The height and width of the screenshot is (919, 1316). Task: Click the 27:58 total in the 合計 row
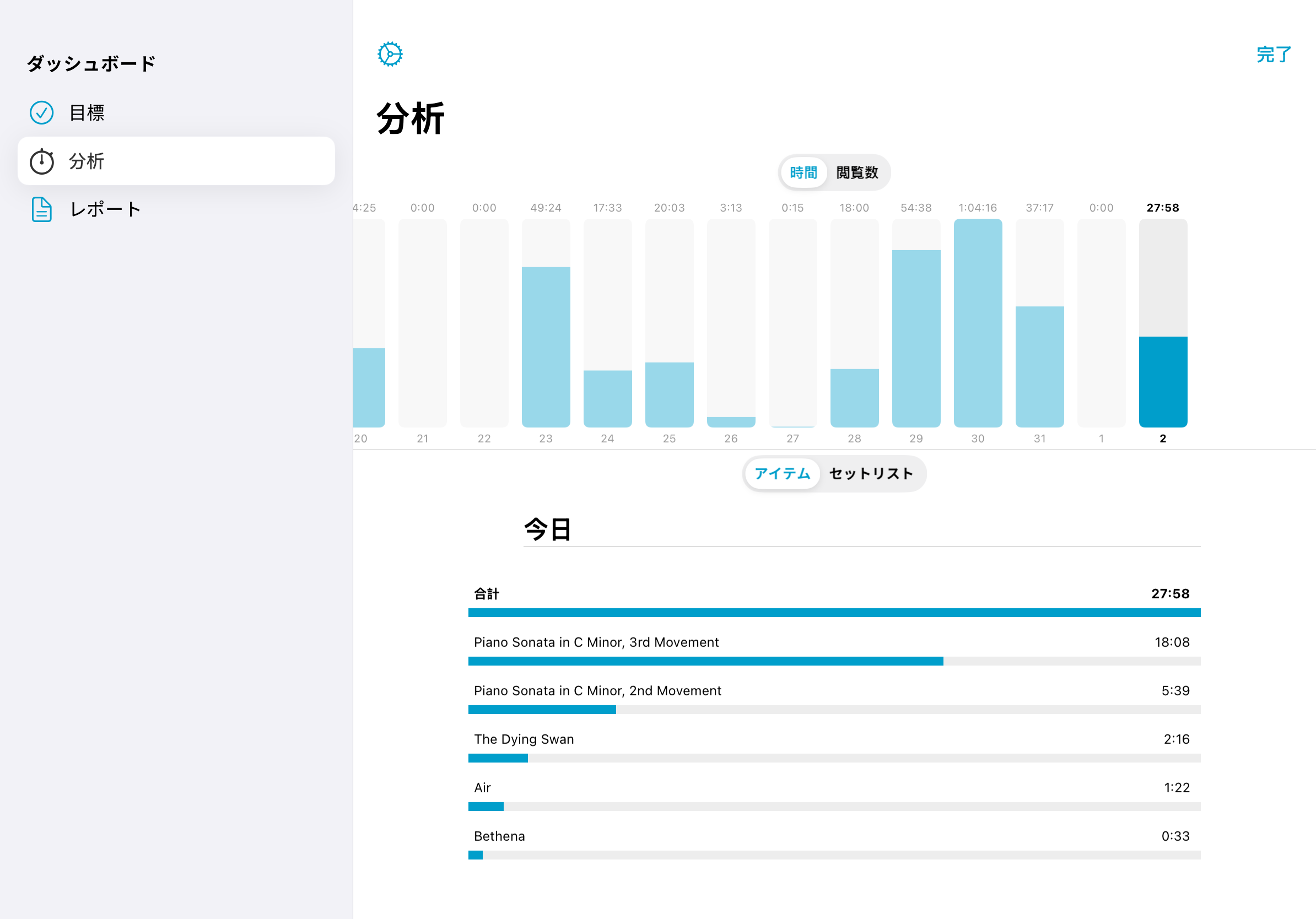(x=1171, y=593)
